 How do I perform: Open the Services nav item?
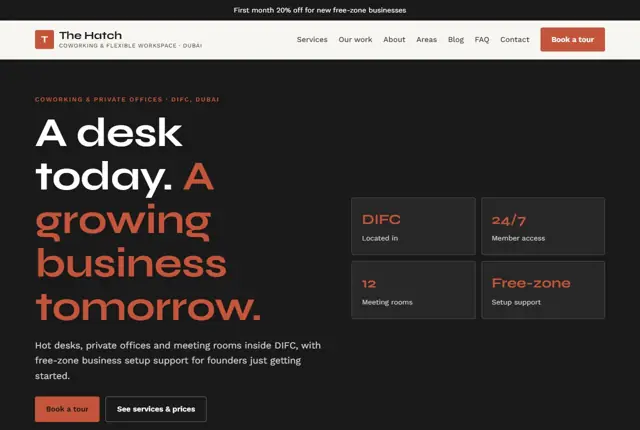(x=312, y=40)
